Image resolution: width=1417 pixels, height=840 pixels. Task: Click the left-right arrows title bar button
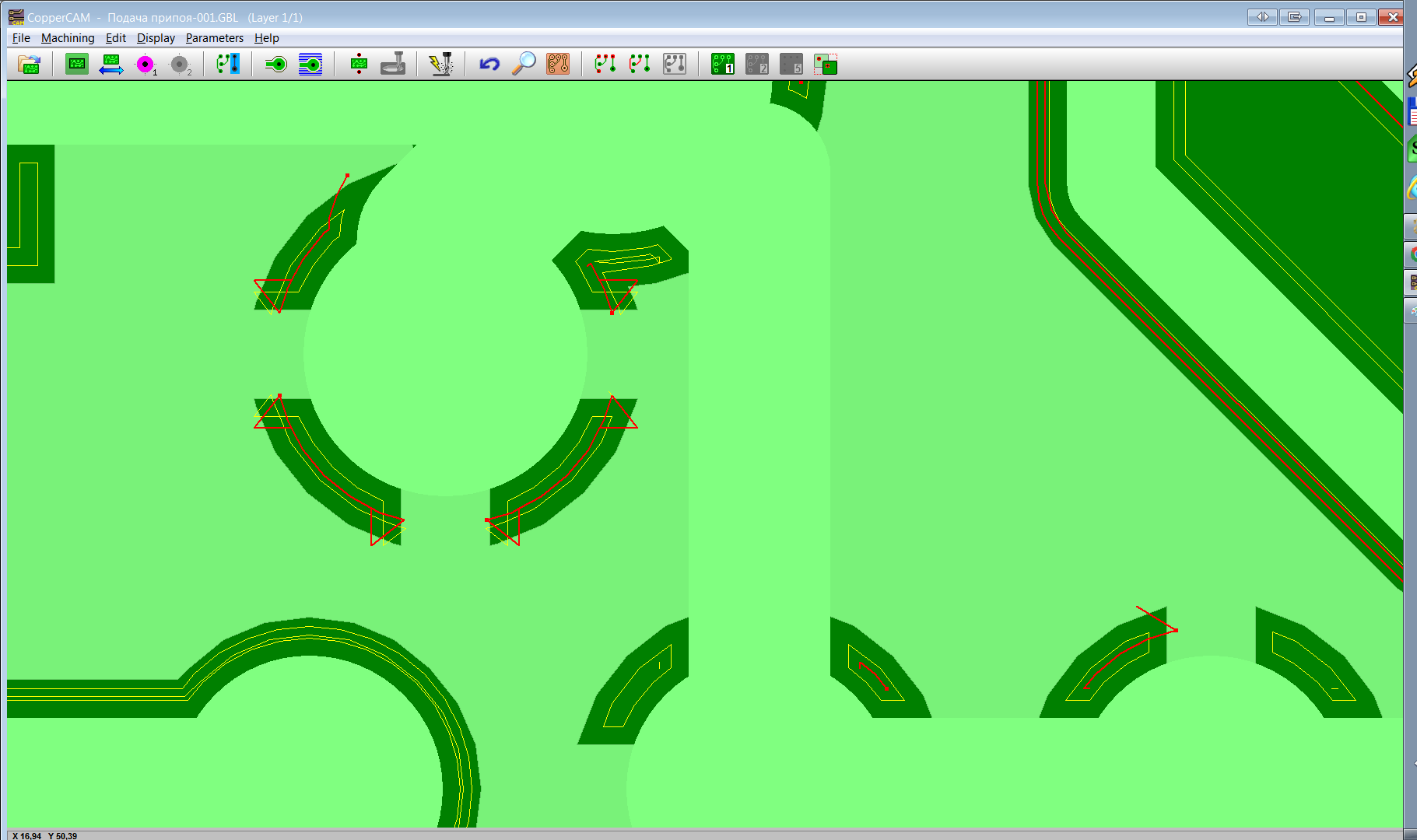1262,16
